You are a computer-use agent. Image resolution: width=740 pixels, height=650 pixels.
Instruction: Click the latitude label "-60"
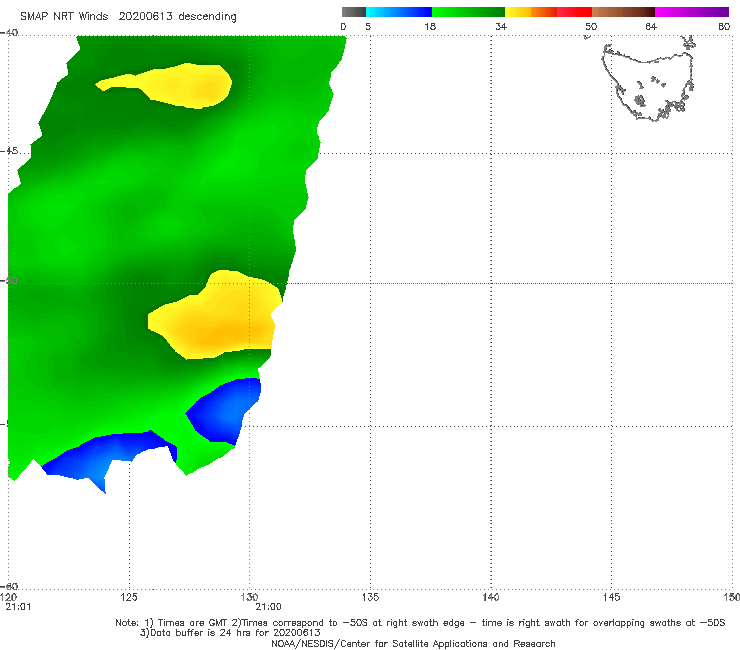click(9, 586)
